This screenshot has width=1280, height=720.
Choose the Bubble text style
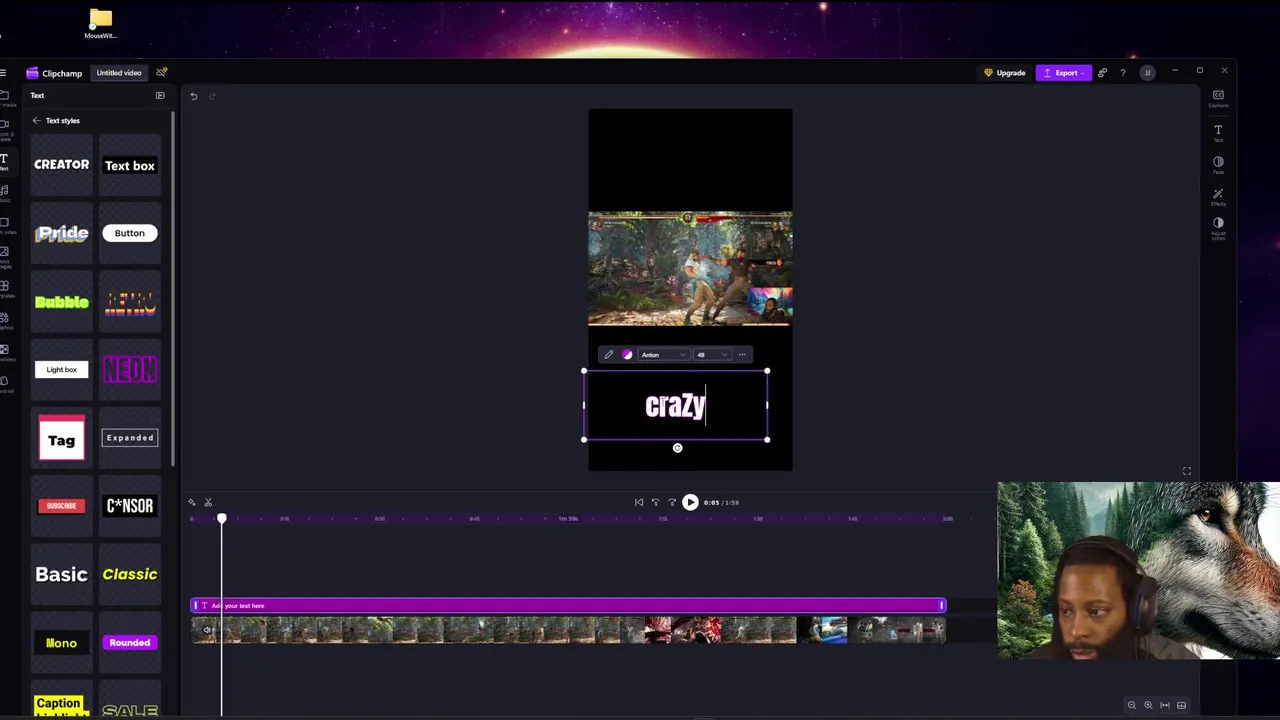pos(62,301)
